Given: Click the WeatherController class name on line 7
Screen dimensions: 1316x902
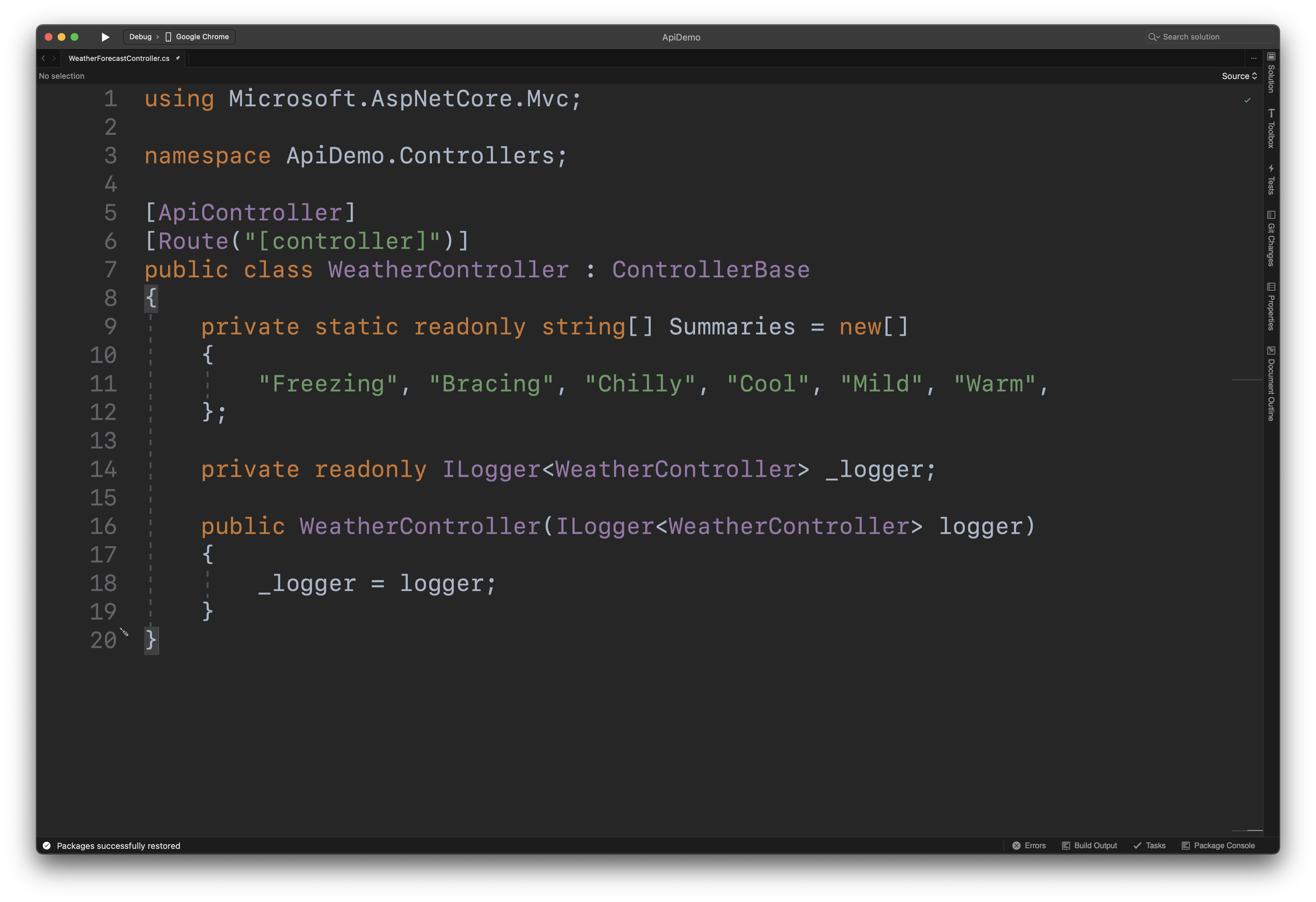Looking at the screenshot, I should tap(448, 270).
